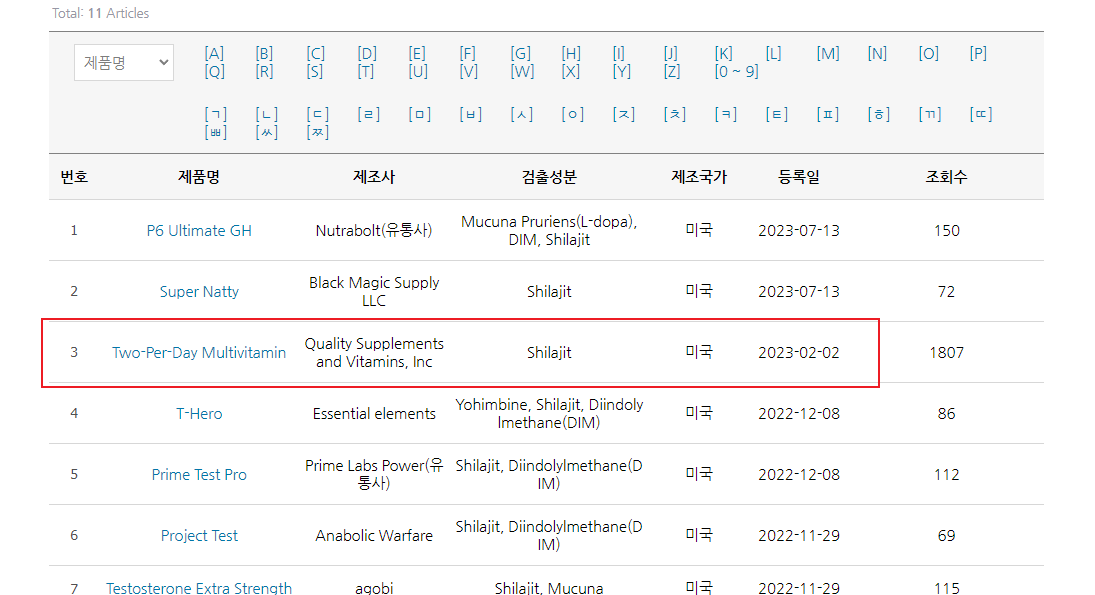Click the 조회수 column header
The height and width of the screenshot is (595, 1095).
[x=946, y=177]
